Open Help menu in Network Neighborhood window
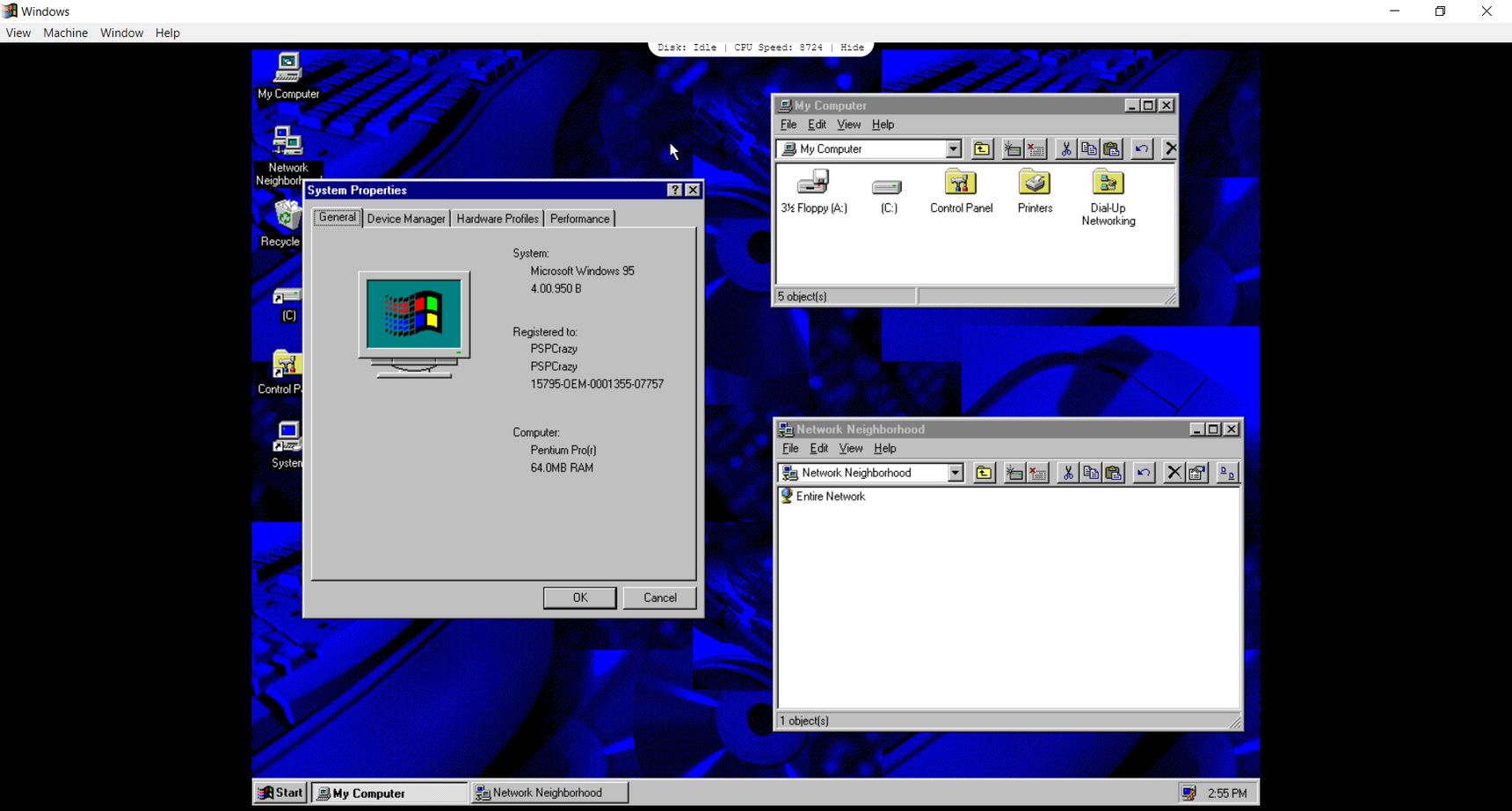The width and height of the screenshot is (1512, 811). (884, 448)
